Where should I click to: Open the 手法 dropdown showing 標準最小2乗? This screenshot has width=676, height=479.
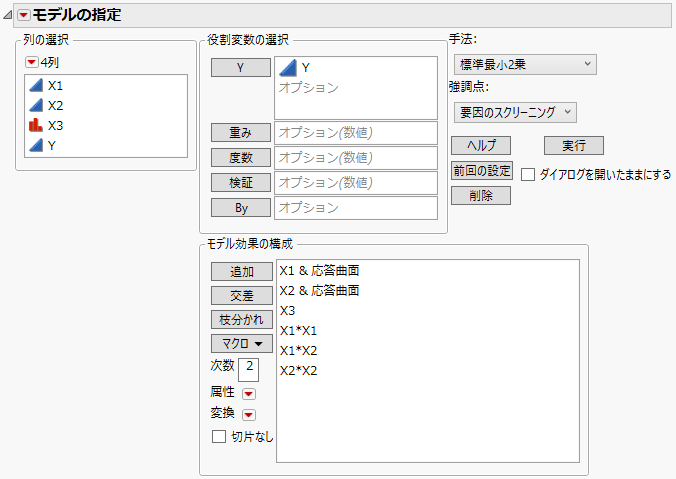525,64
